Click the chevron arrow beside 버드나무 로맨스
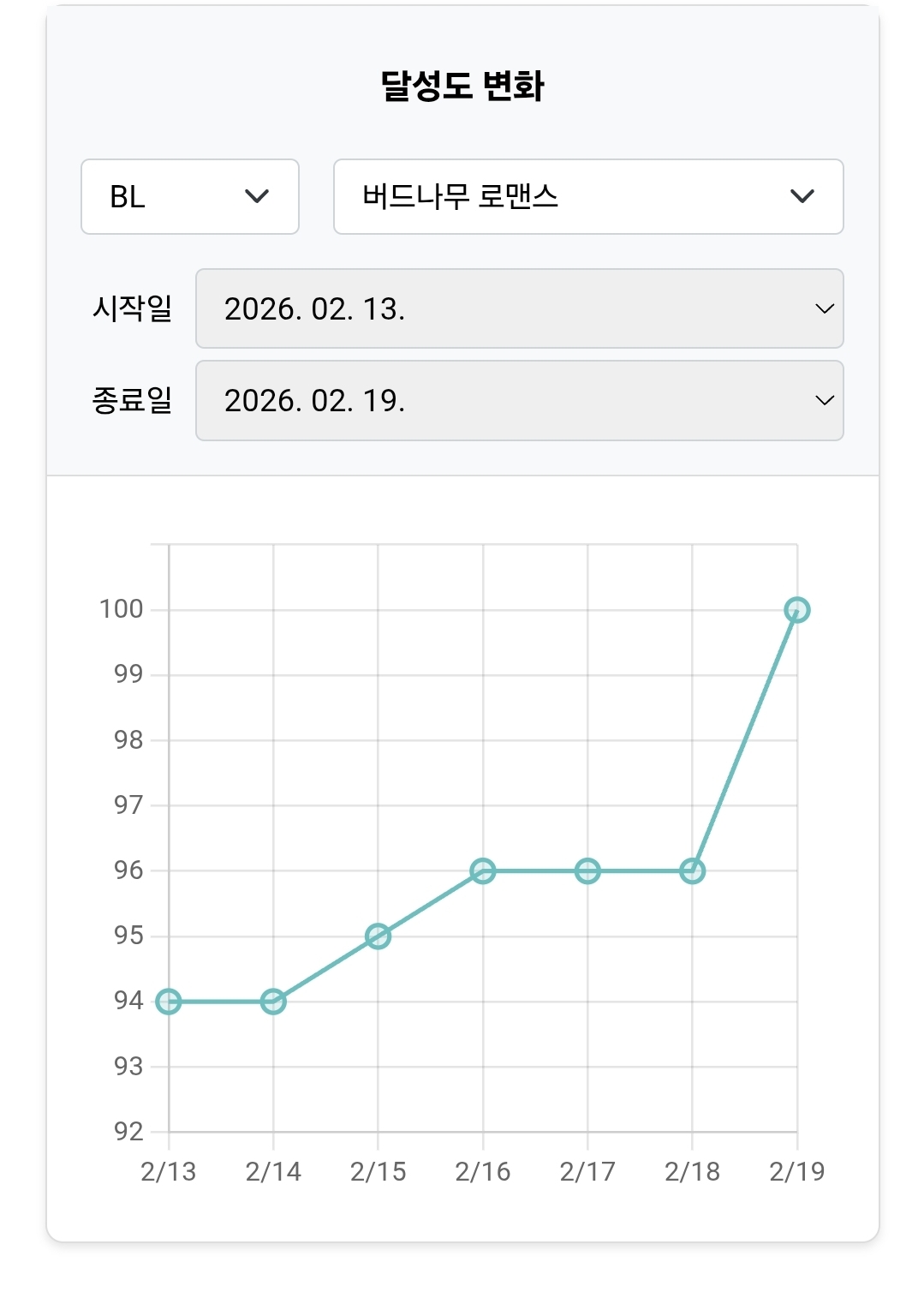This screenshot has width=924, height=1292. [802, 196]
